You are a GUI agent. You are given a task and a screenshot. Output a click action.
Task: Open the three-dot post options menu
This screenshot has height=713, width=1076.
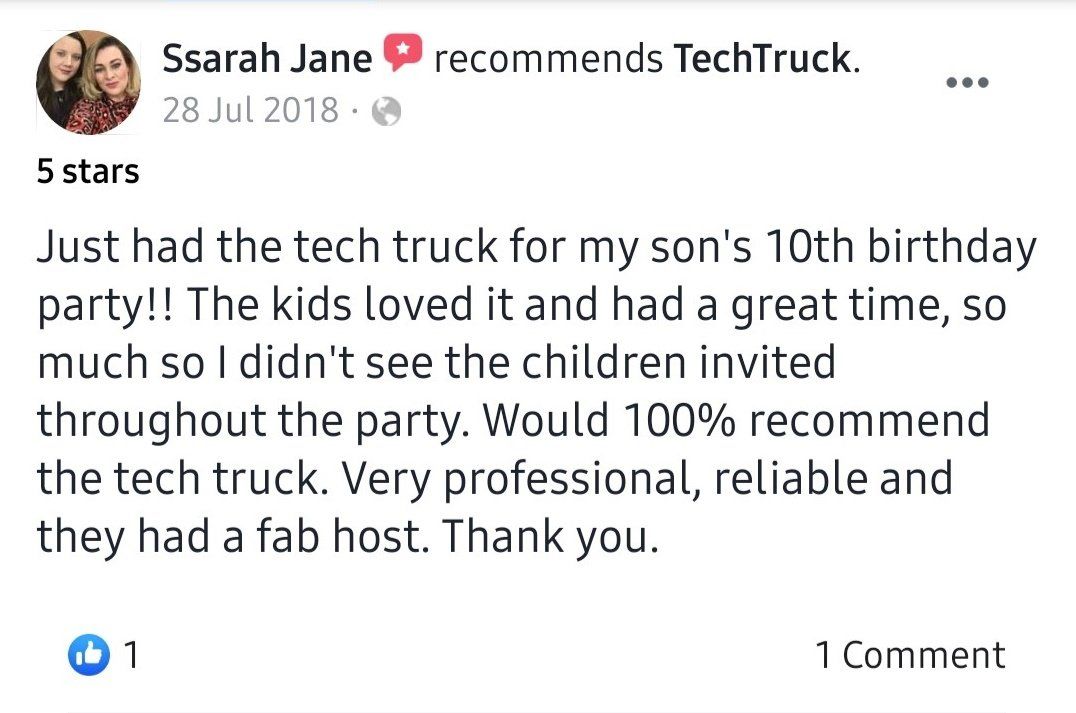click(x=967, y=83)
